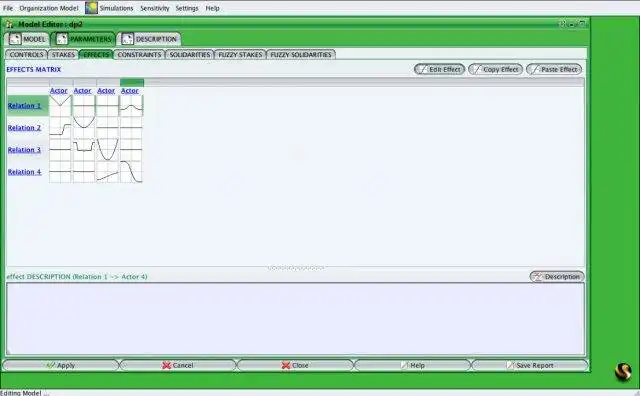Image resolution: width=640 pixels, height=396 pixels.
Task: Select the CONTROLS sub-tab
Action: 26,55
